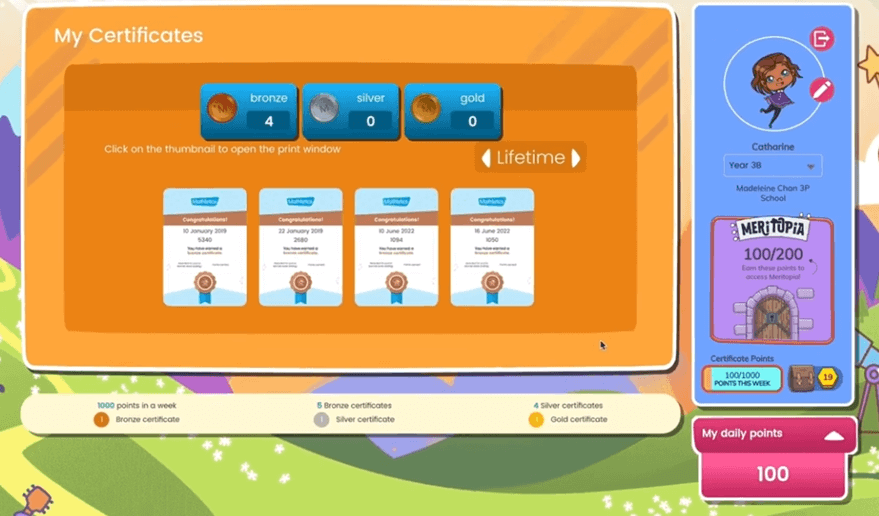Go to next period with right Lifetime arrow
The height and width of the screenshot is (516, 879).
tap(575, 158)
